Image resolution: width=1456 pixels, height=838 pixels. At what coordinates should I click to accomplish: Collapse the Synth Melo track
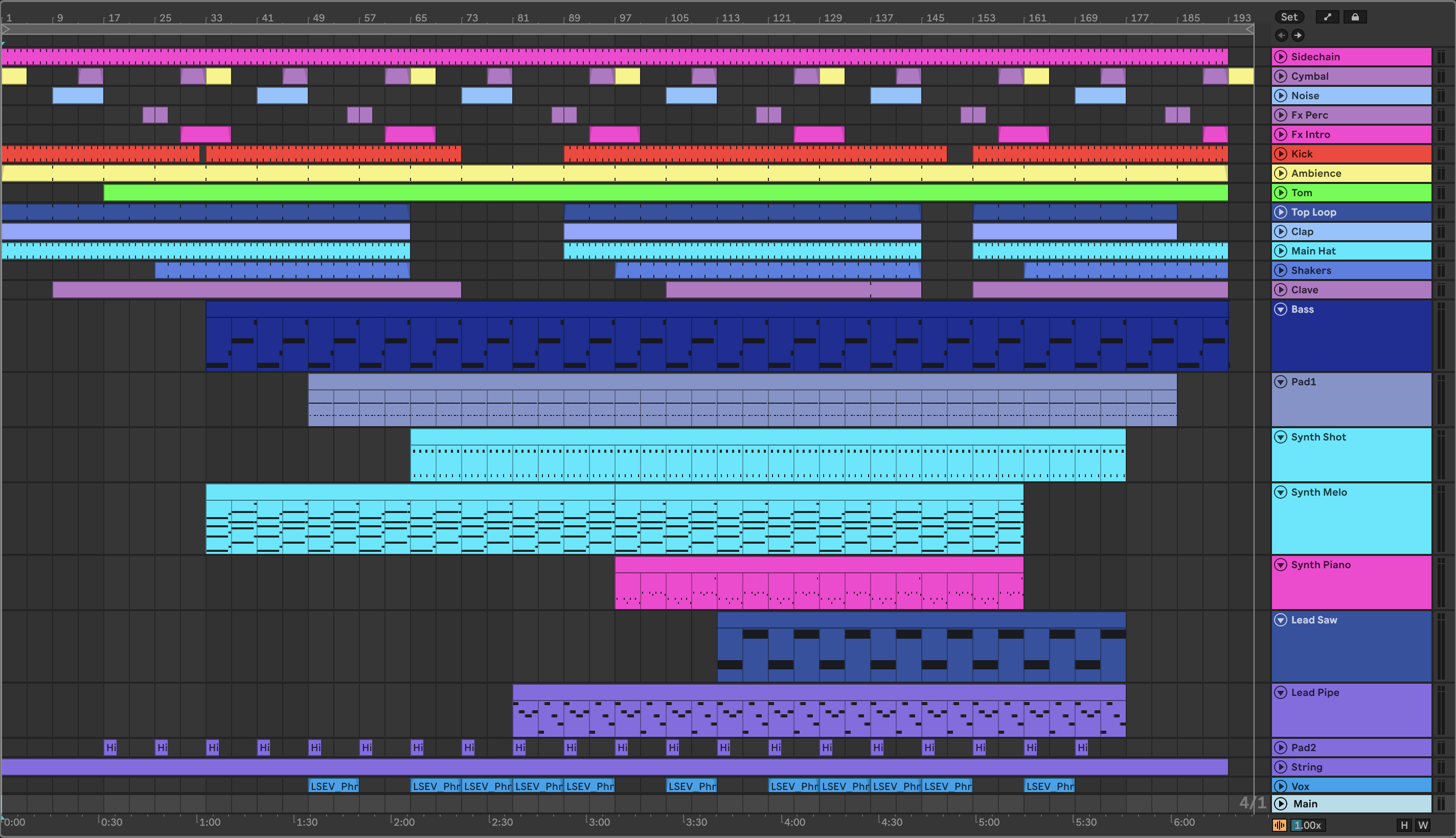coord(1281,492)
